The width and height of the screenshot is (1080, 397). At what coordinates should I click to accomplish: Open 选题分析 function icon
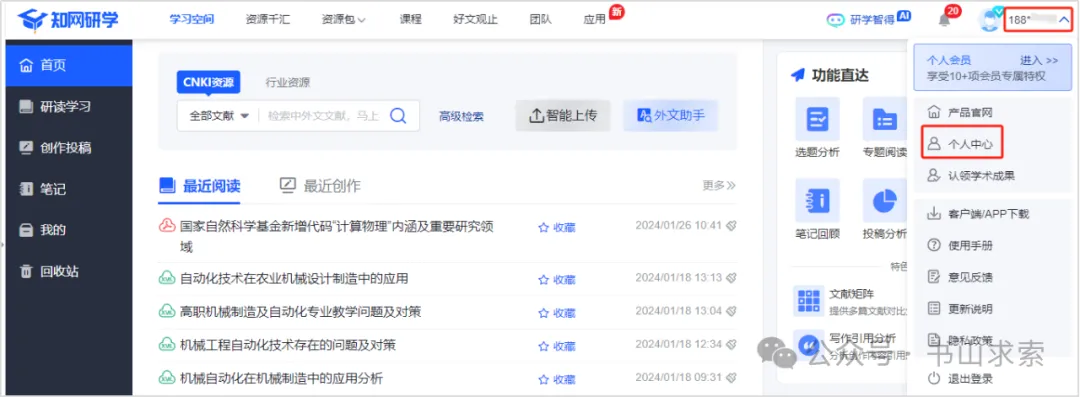[818, 119]
